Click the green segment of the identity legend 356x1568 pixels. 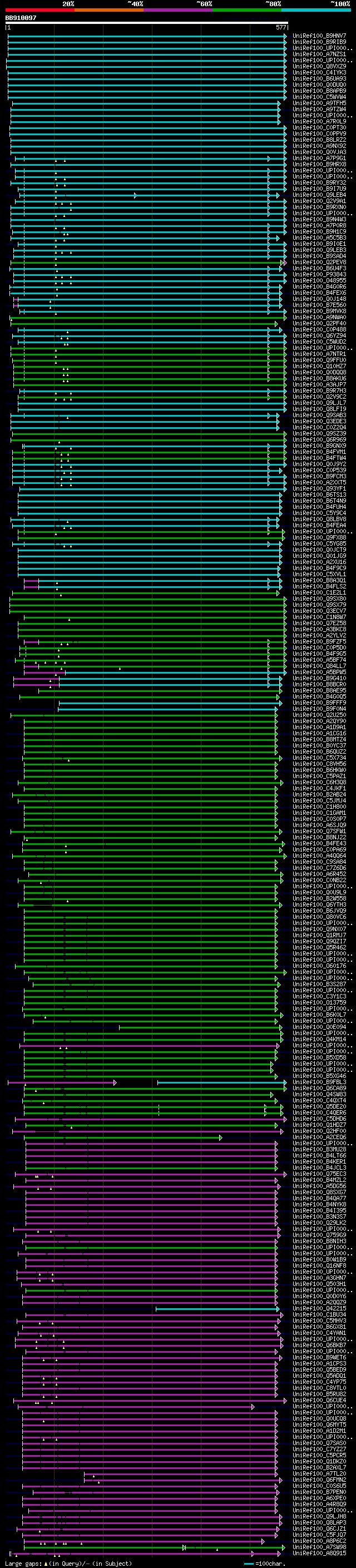coord(247,10)
